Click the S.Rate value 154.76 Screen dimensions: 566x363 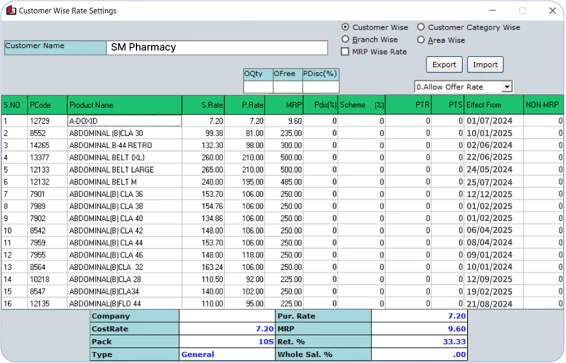tap(203, 206)
